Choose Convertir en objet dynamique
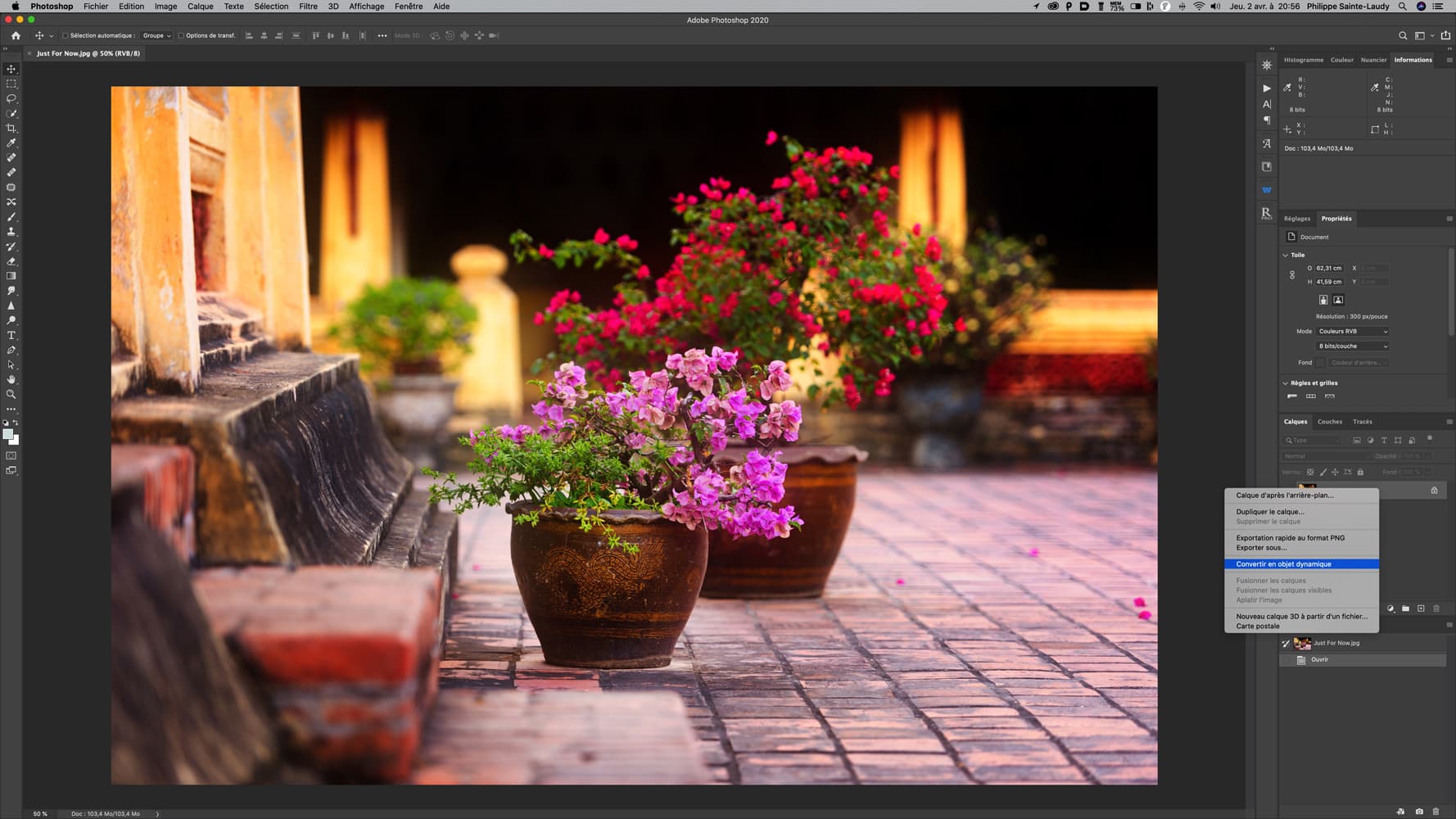Screen dimensions: 1456x819 [x=1283, y=564]
